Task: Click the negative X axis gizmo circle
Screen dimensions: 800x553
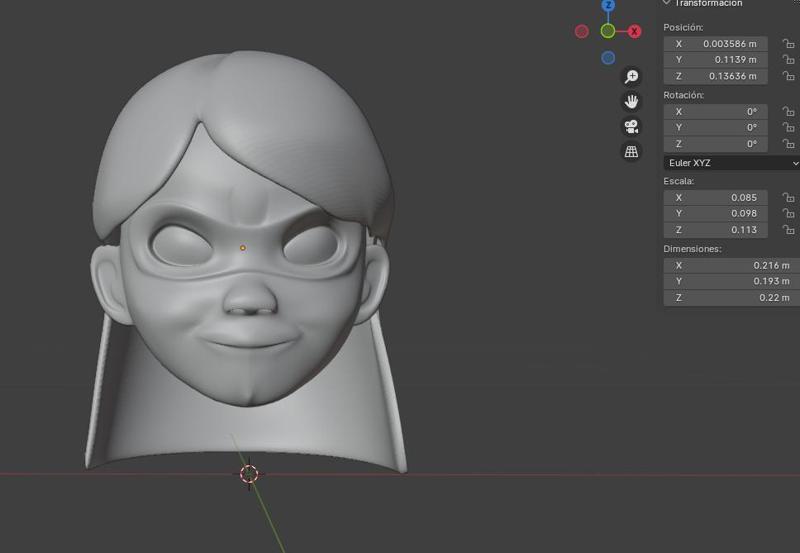Action: (582, 32)
